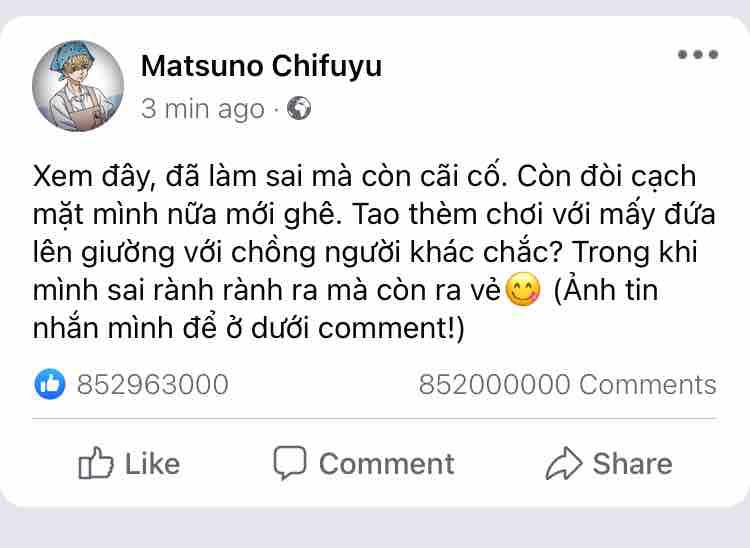The image size is (750, 548).
Task: View who reacted via 852963000 count
Action: (x=152, y=384)
